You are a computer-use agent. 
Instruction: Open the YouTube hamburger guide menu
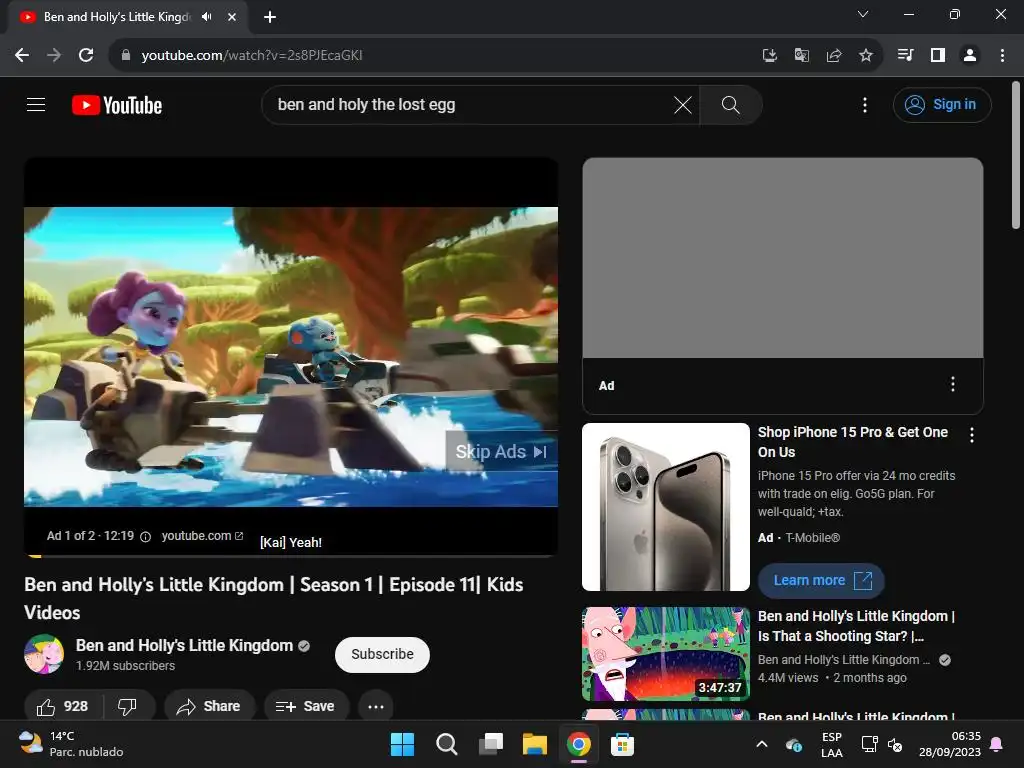pyautogui.click(x=36, y=104)
